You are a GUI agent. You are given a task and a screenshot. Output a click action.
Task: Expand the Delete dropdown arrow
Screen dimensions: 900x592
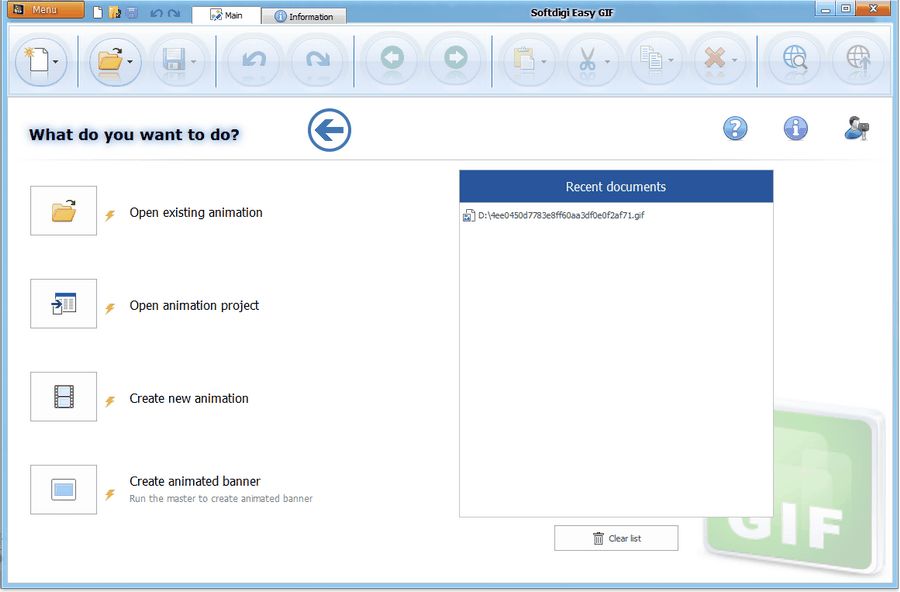click(735, 60)
